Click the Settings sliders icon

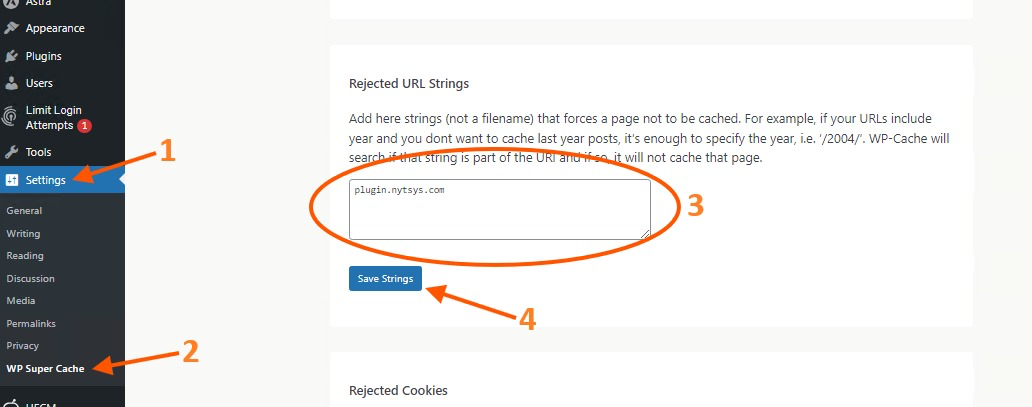pos(11,180)
